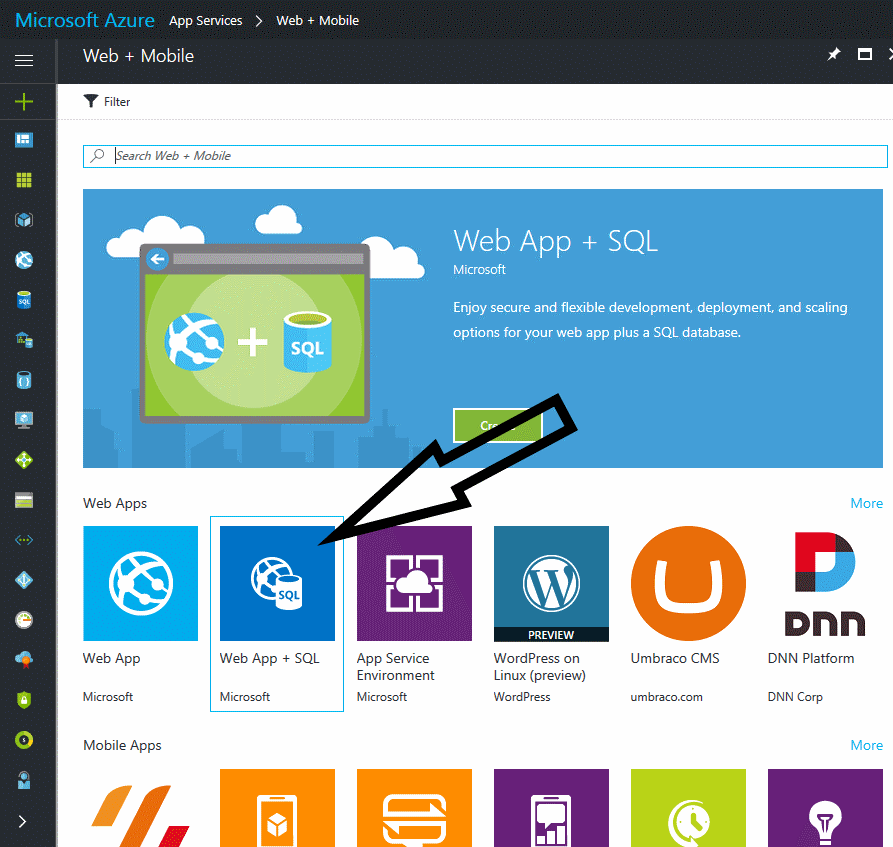Click the WordPress on Linux (preview) label
The width and height of the screenshot is (893, 847).
[539, 667]
